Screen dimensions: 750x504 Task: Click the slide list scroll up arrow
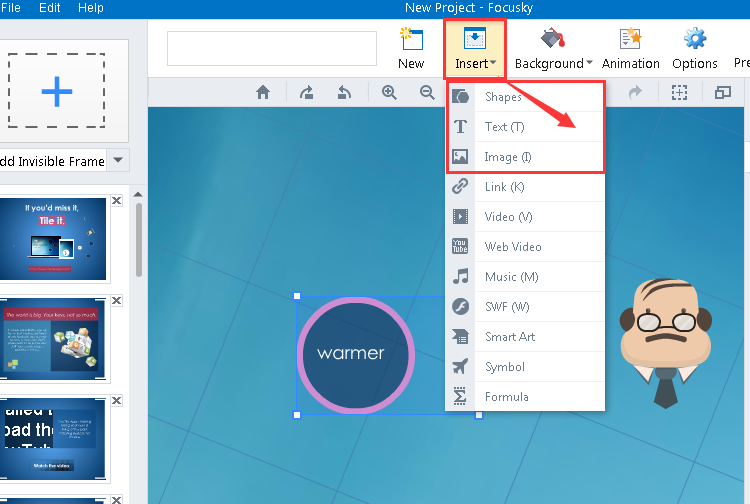[138, 194]
